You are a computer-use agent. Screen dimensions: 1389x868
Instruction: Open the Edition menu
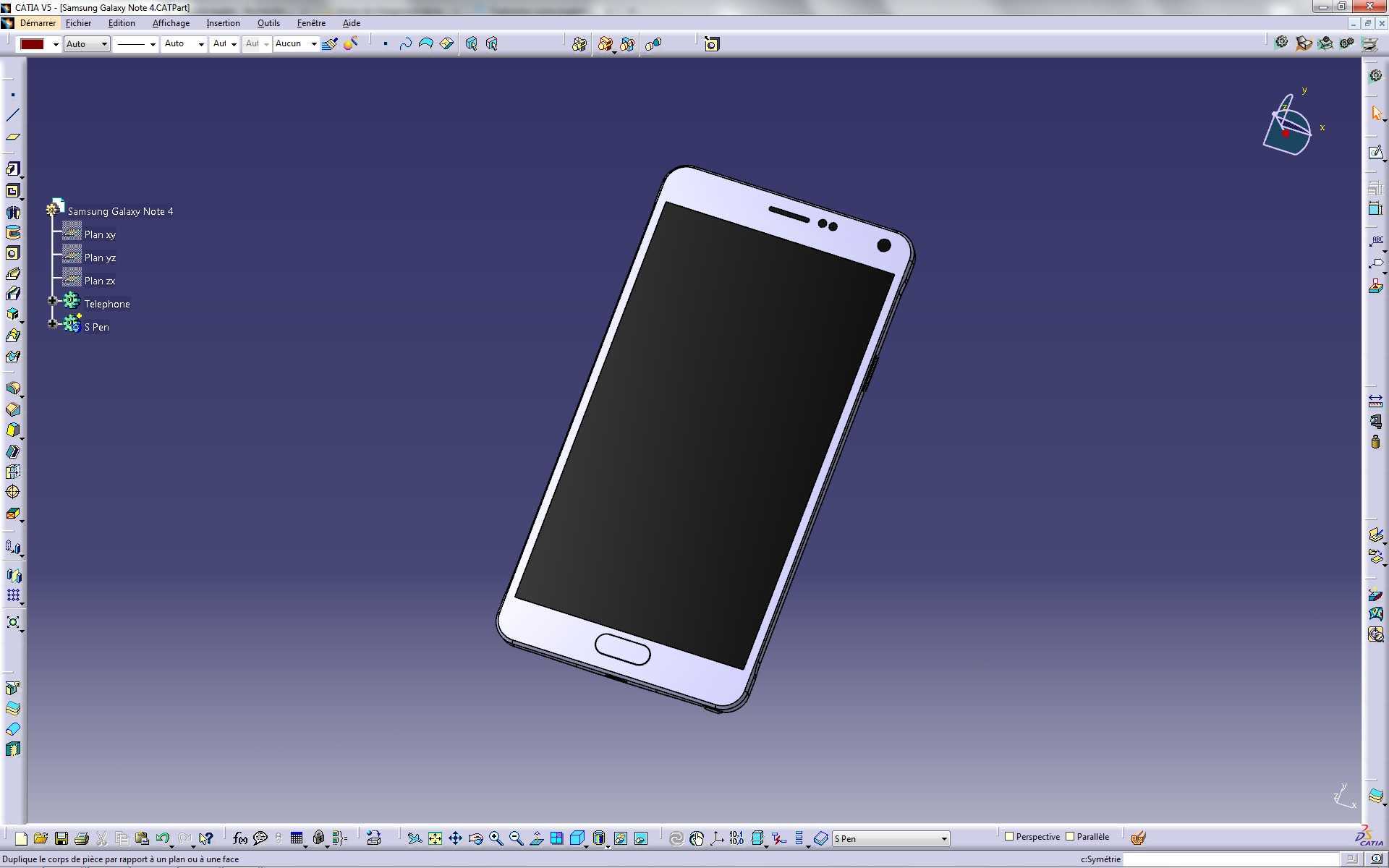(x=122, y=23)
